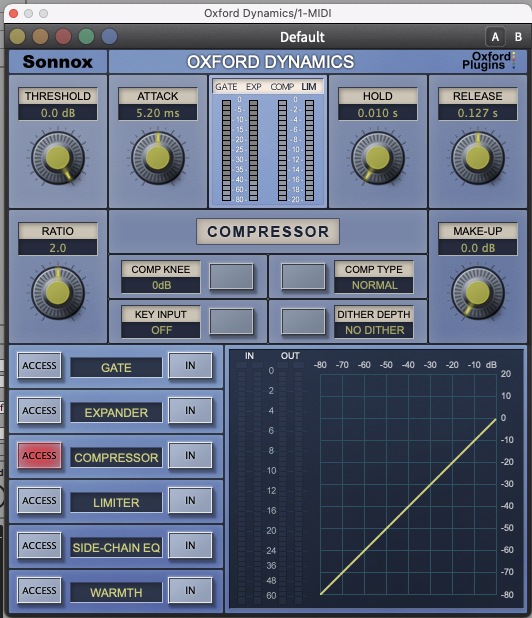The image size is (532, 618).
Task: Click the red preset dot in header
Action: 63,37
